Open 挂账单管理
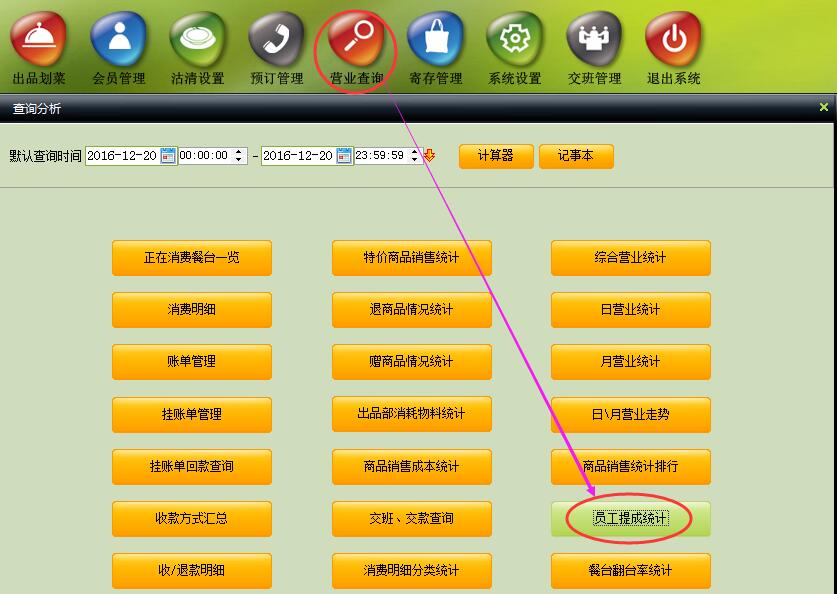The image size is (837, 594). (192, 414)
